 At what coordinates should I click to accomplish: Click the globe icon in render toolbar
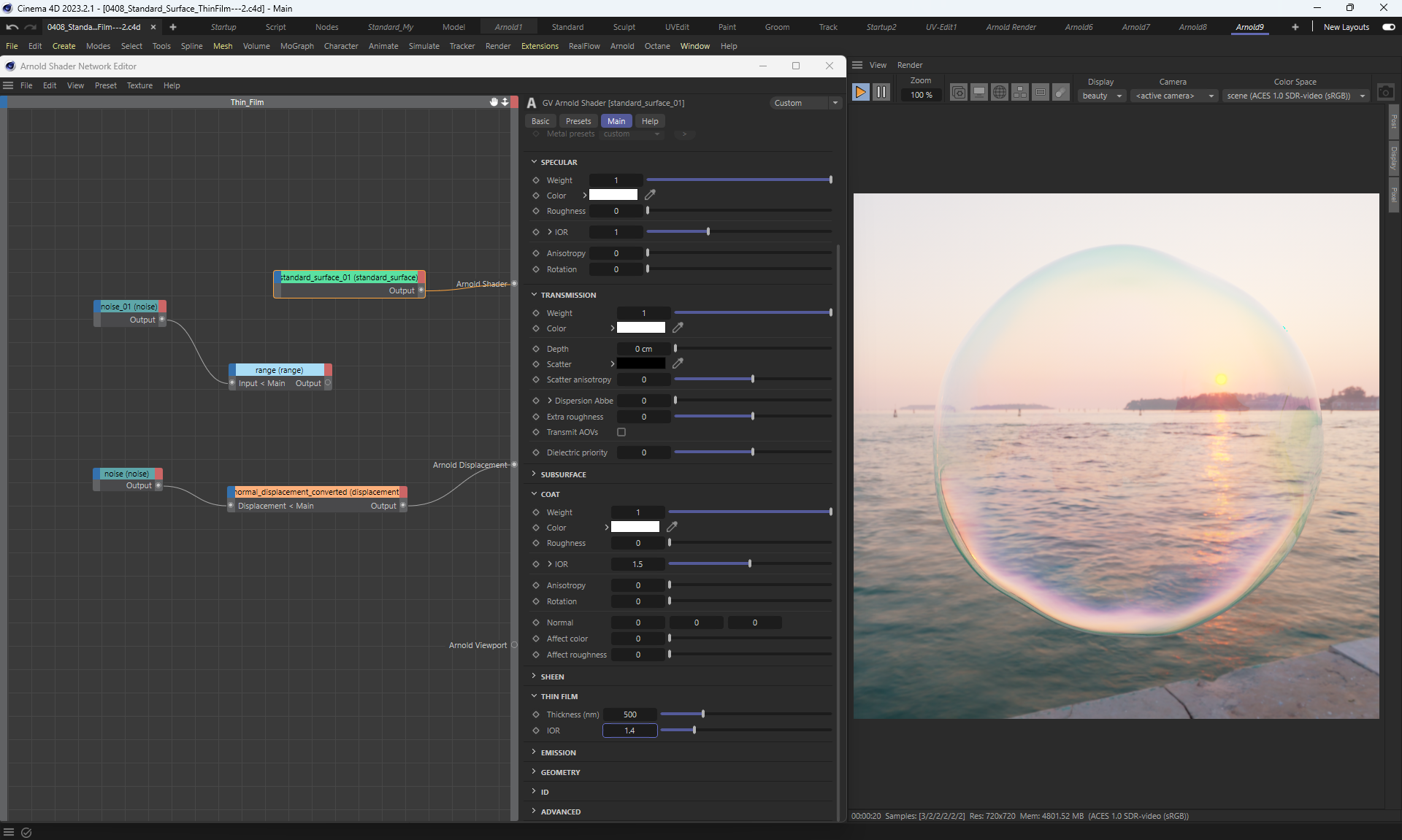coord(1000,92)
